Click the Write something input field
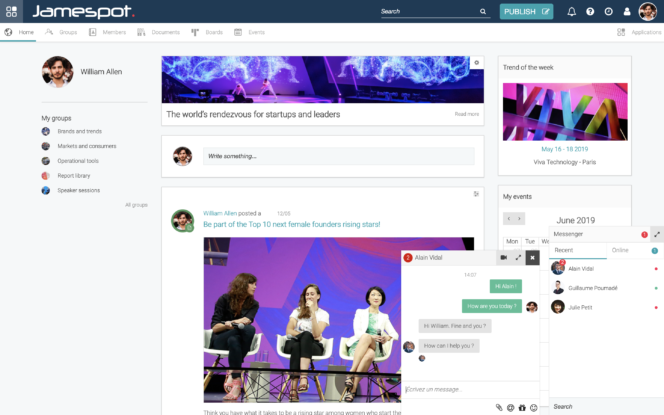Image resolution: width=664 pixels, height=415 pixels. click(338, 156)
